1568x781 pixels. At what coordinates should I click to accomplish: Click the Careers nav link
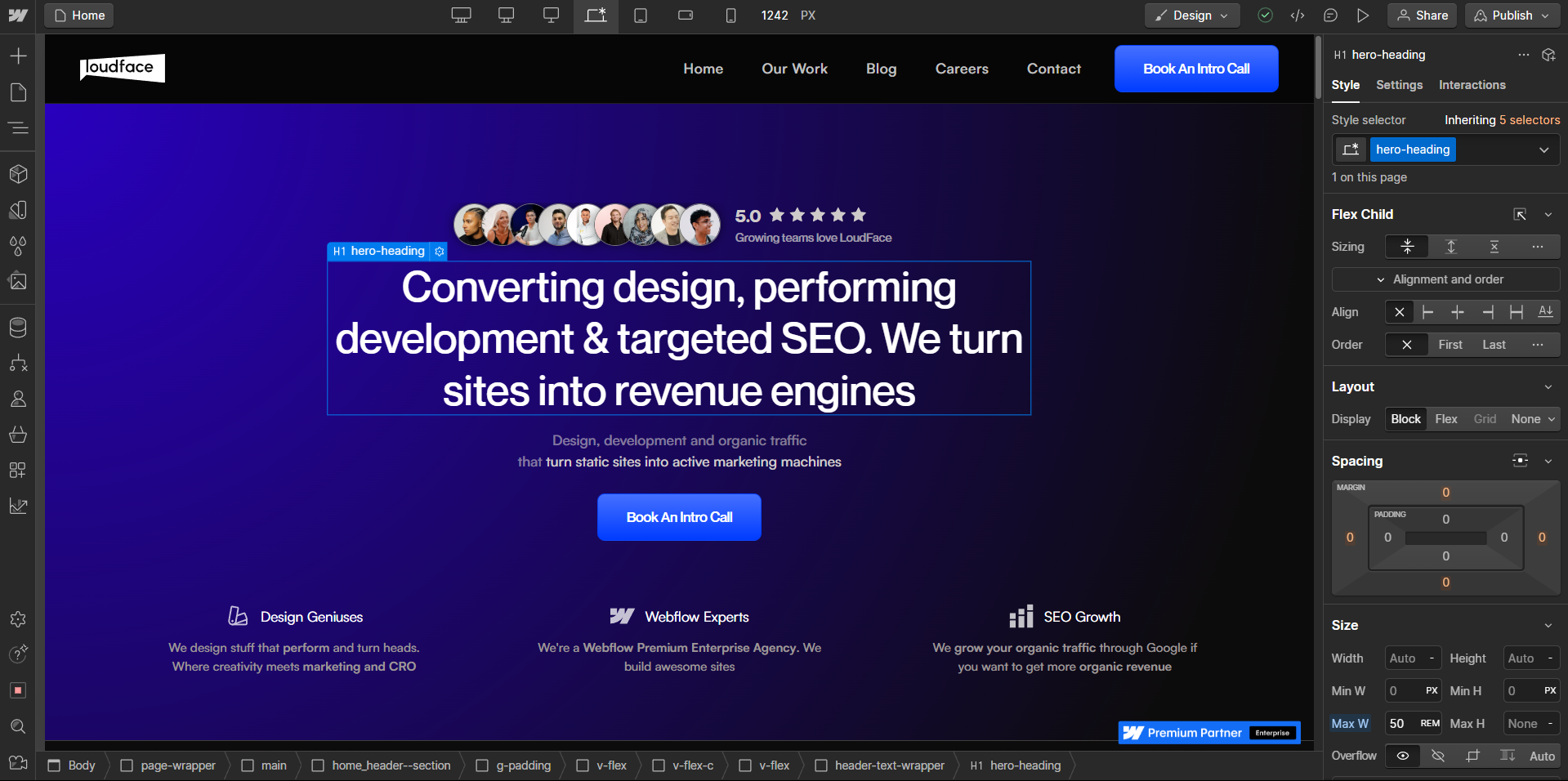962,69
